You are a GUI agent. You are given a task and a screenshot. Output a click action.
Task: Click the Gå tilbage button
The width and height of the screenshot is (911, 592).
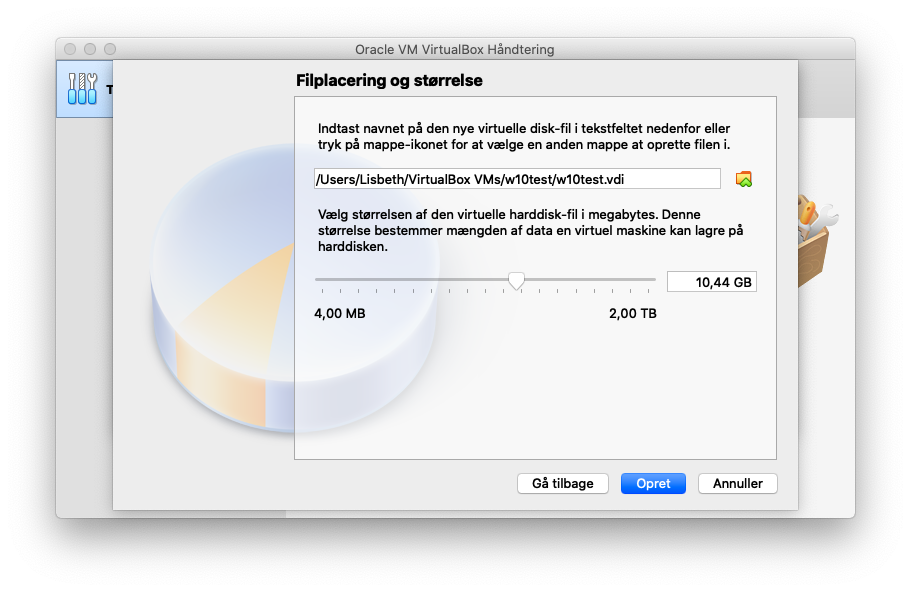tap(562, 483)
